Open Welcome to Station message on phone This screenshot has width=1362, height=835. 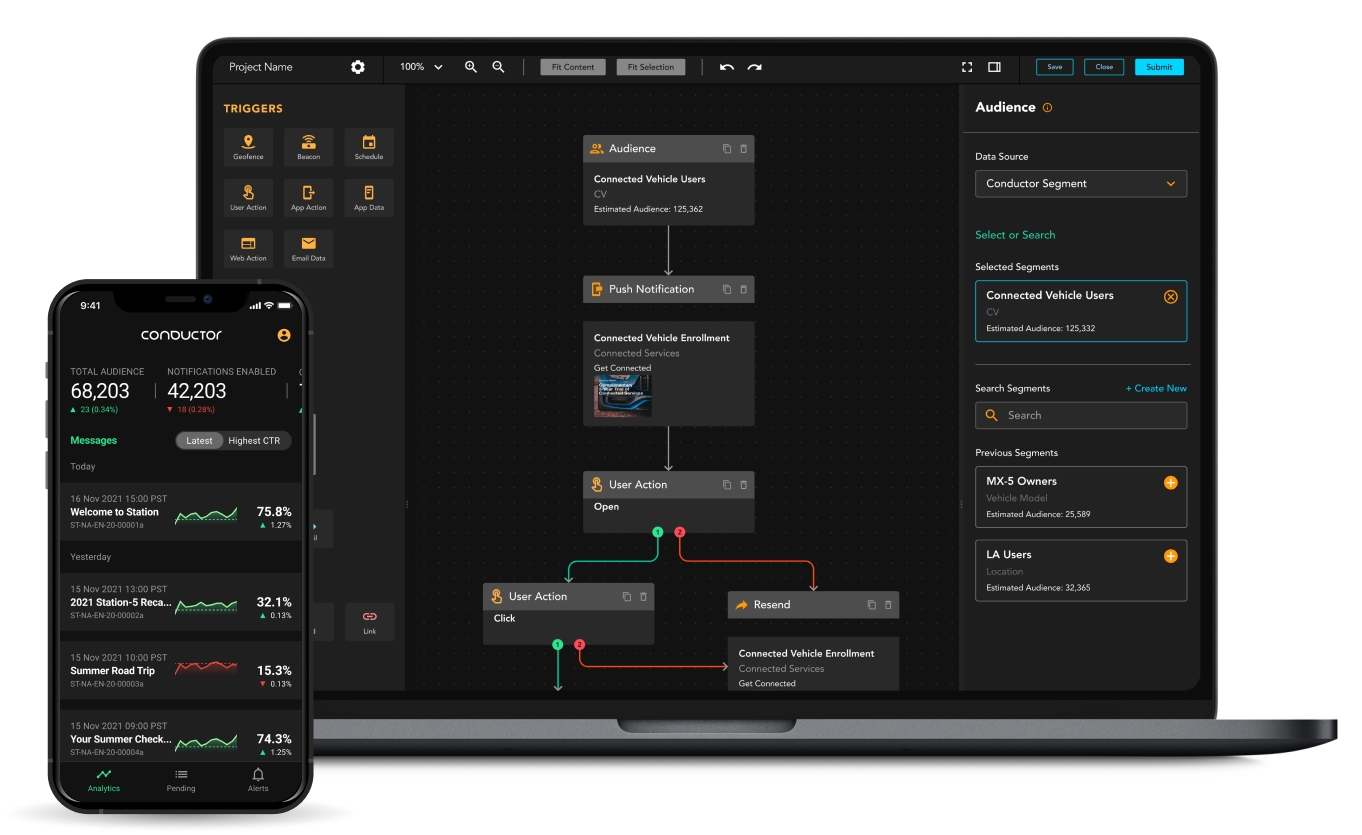(180, 511)
